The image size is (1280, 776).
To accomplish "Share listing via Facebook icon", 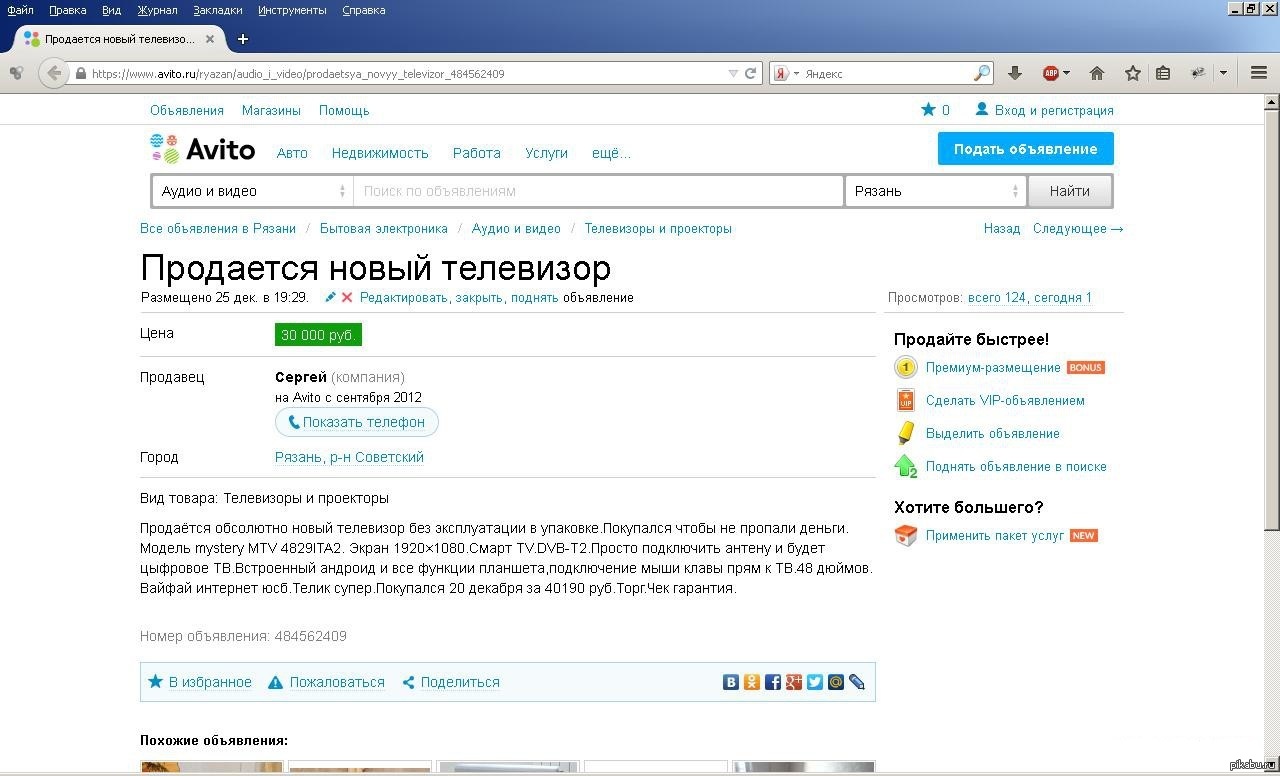I will pos(773,682).
